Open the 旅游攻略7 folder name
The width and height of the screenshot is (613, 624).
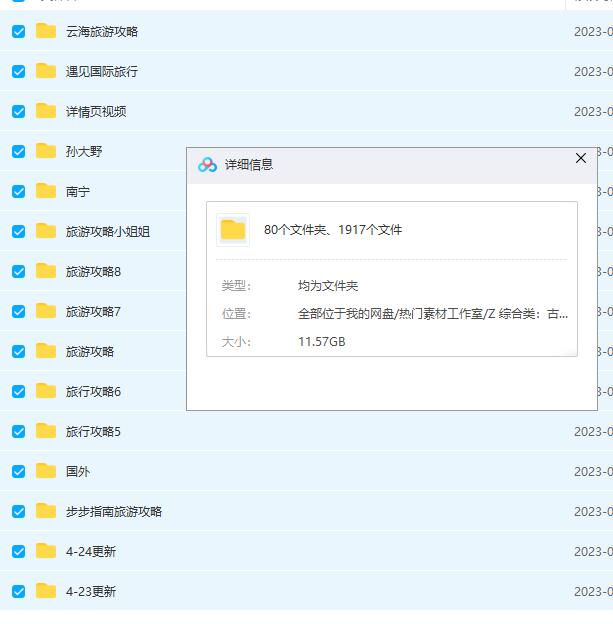pyautogui.click(x=93, y=311)
